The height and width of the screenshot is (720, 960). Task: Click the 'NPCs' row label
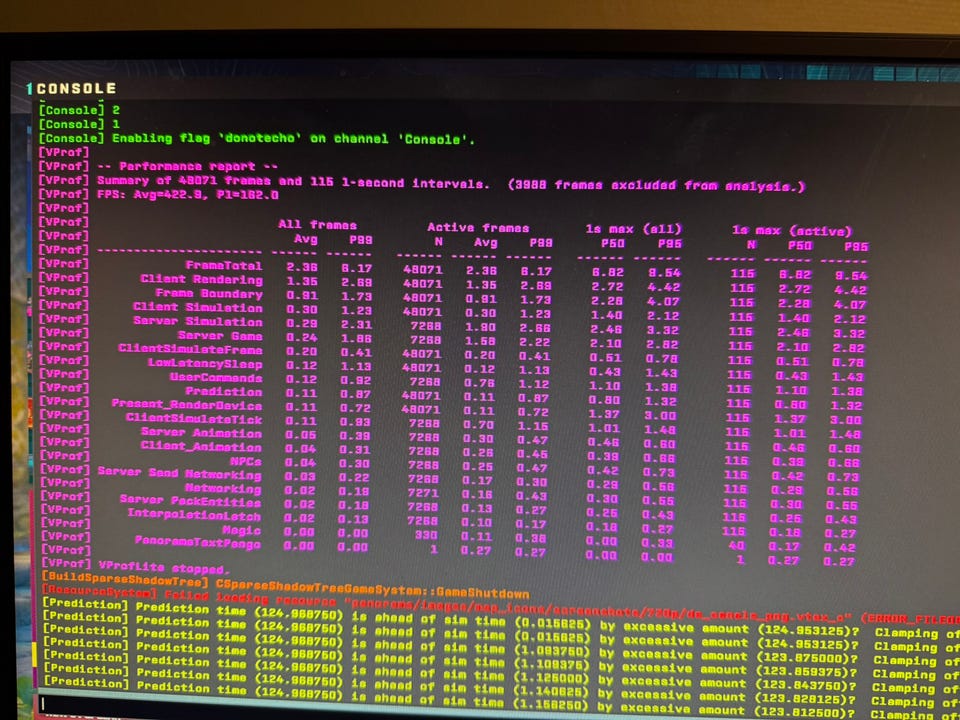pyautogui.click(x=246, y=460)
